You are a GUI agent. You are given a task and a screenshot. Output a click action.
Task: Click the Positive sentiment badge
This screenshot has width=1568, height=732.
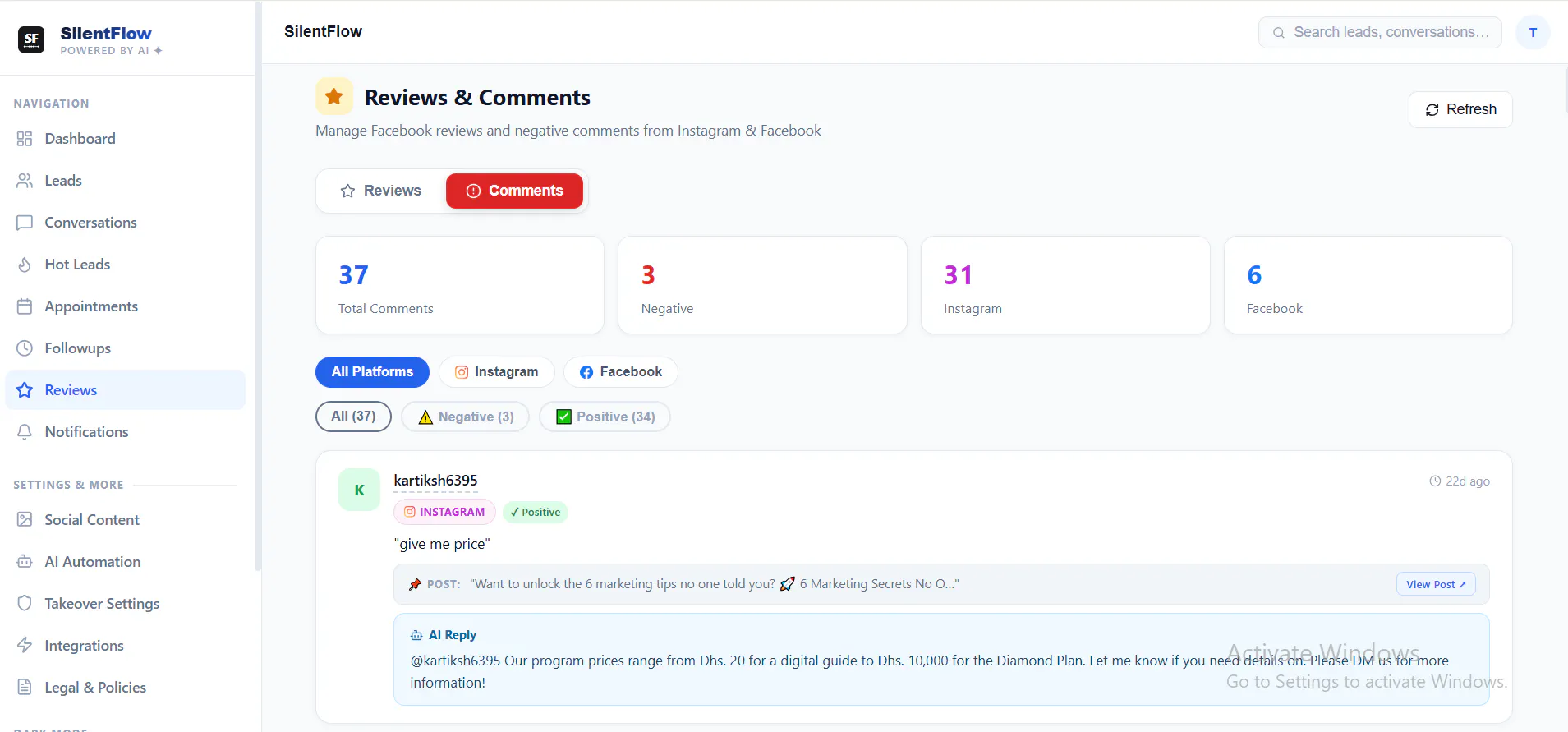536,512
